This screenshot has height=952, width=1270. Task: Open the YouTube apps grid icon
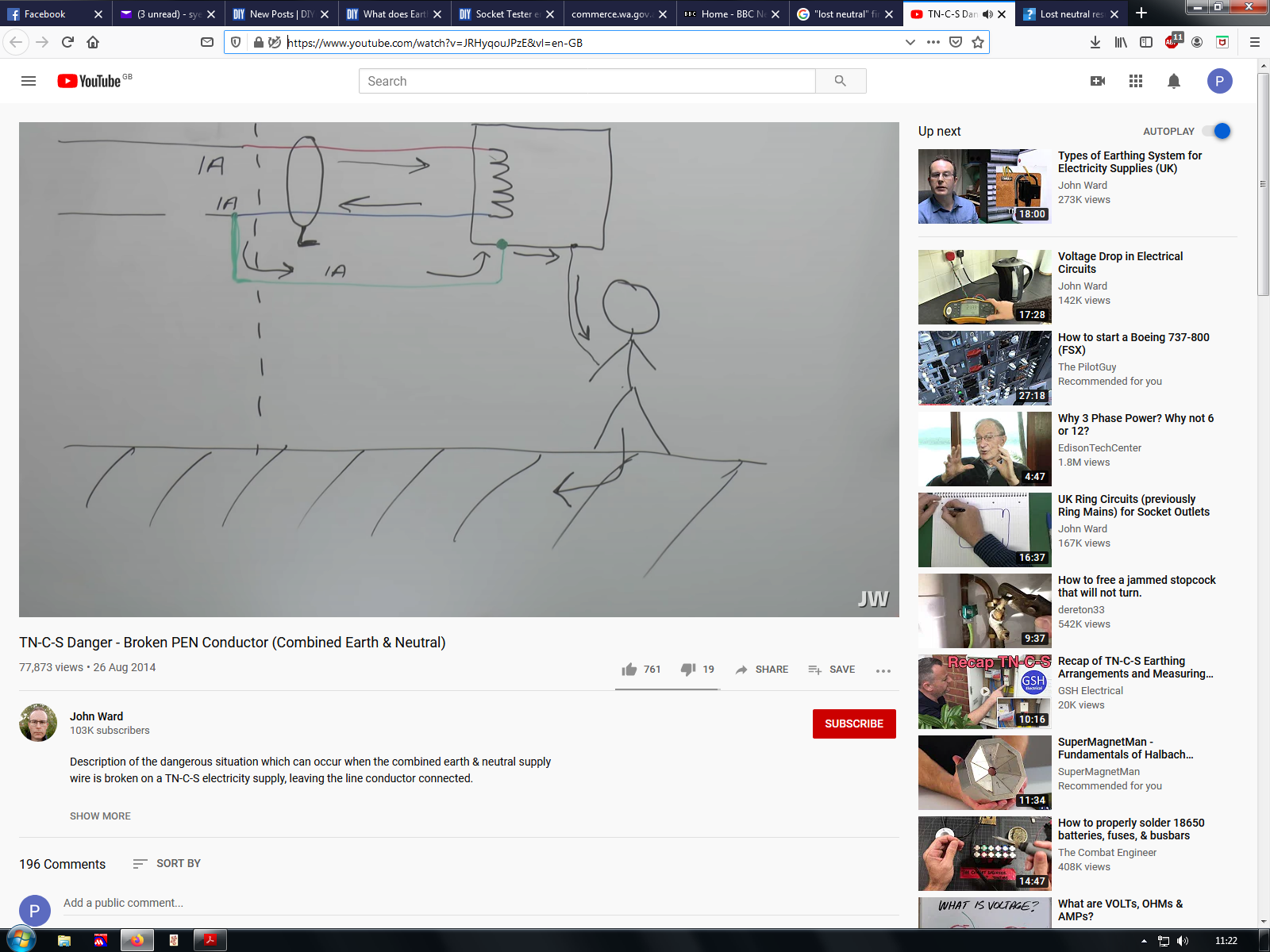tap(1136, 81)
